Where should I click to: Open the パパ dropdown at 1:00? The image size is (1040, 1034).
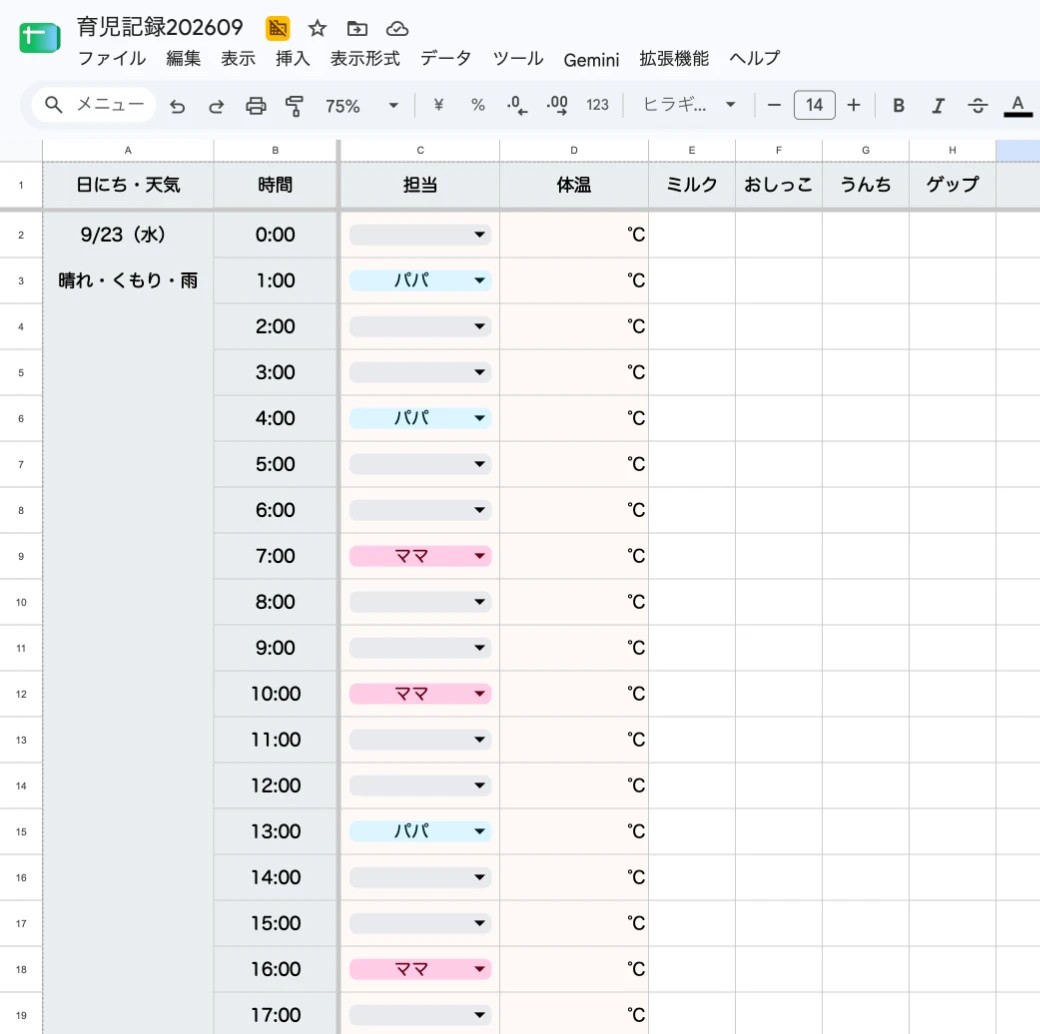click(421, 281)
